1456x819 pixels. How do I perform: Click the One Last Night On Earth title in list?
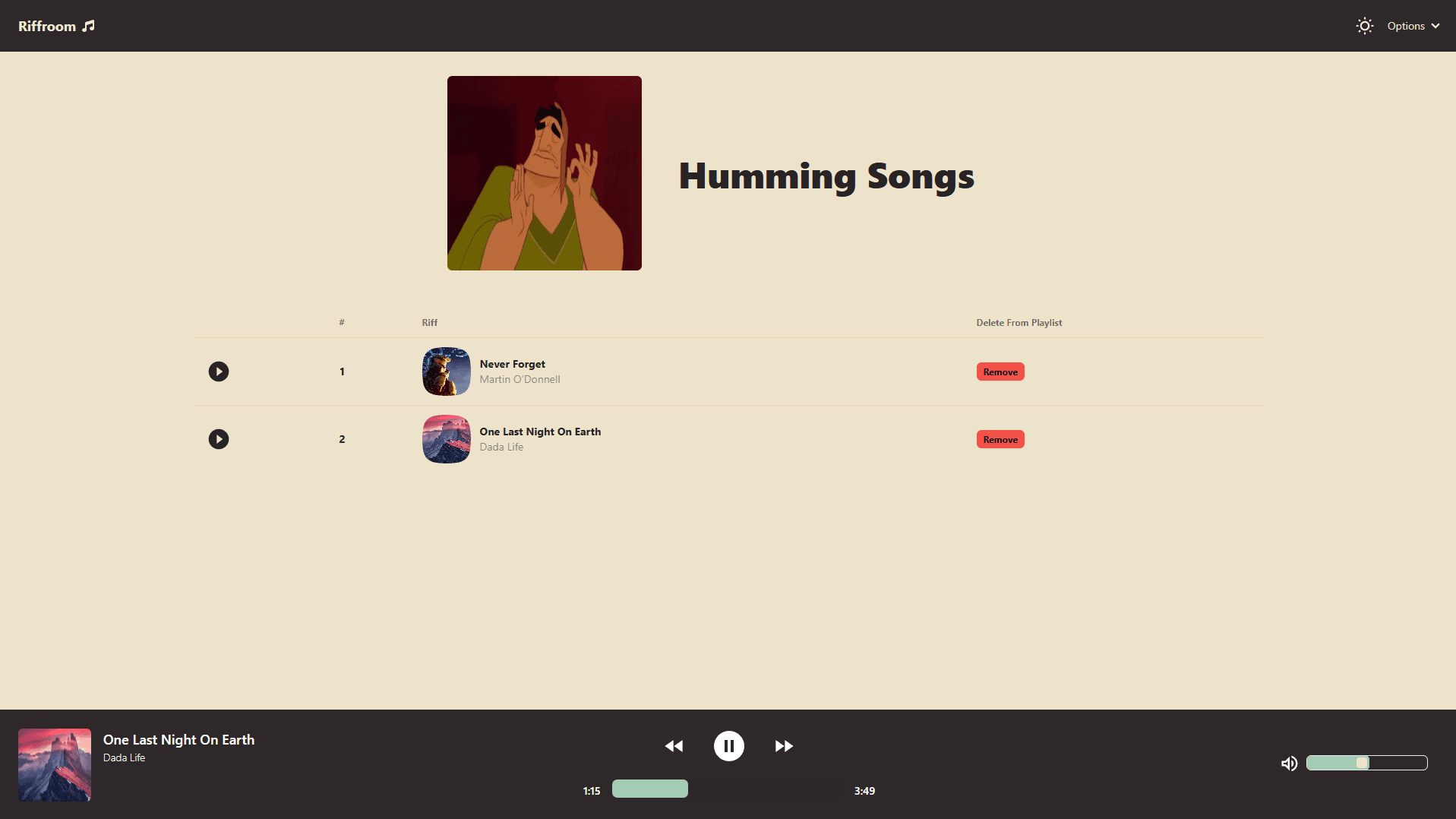(540, 432)
